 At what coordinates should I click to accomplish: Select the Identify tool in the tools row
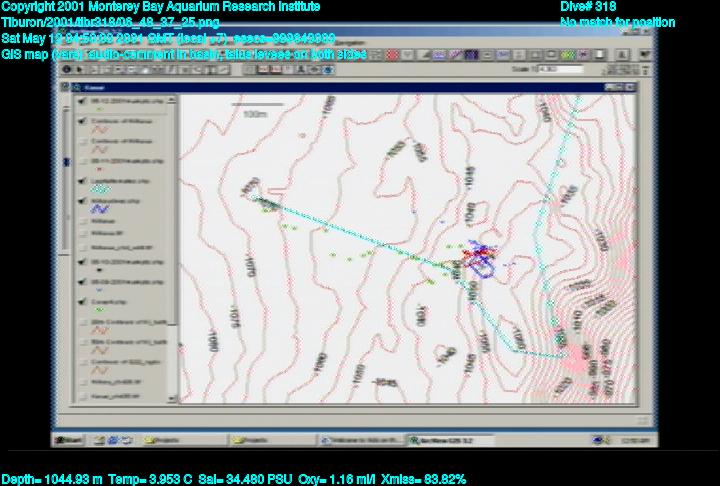coord(65,69)
